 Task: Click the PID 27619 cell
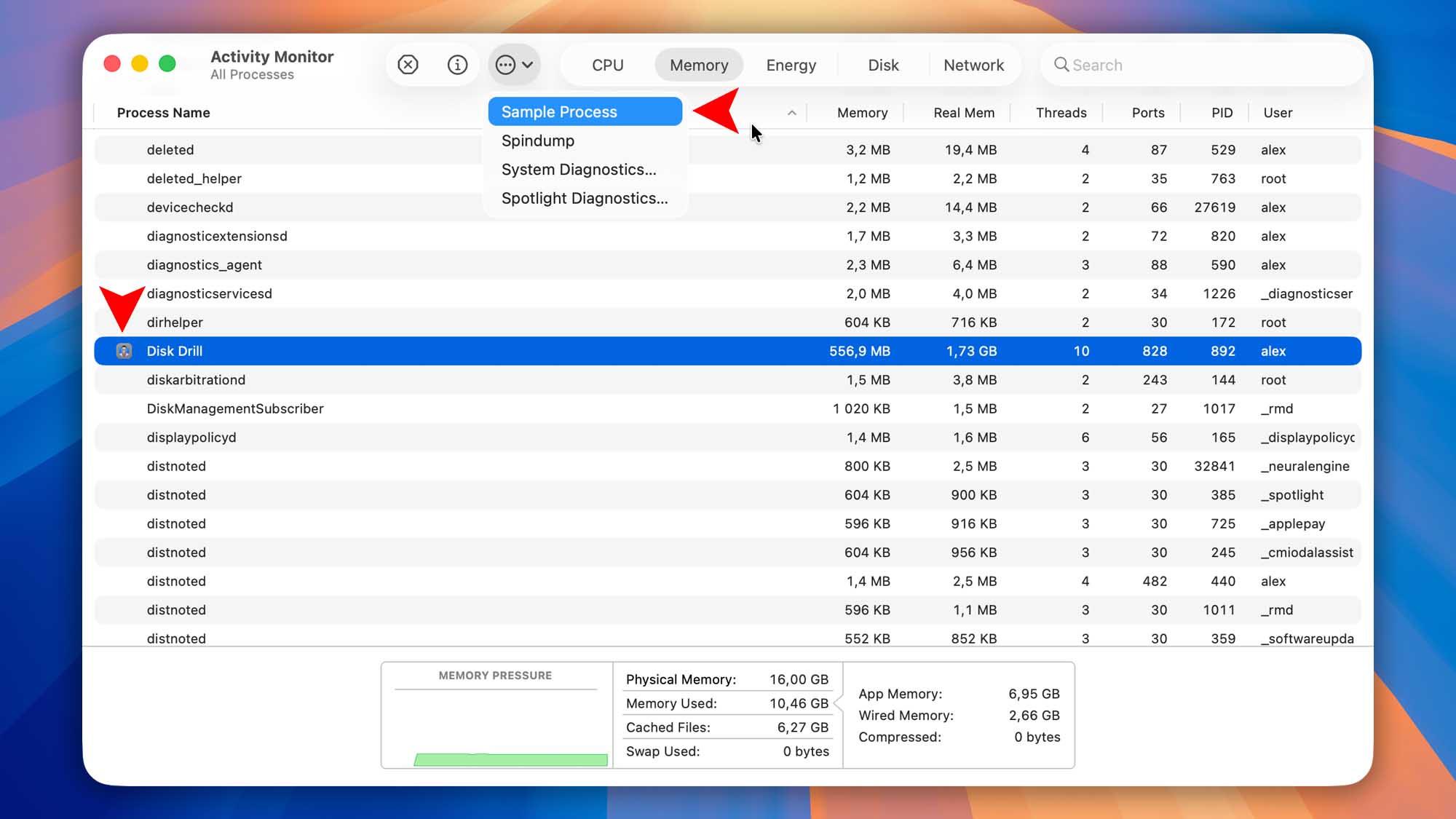click(1214, 207)
